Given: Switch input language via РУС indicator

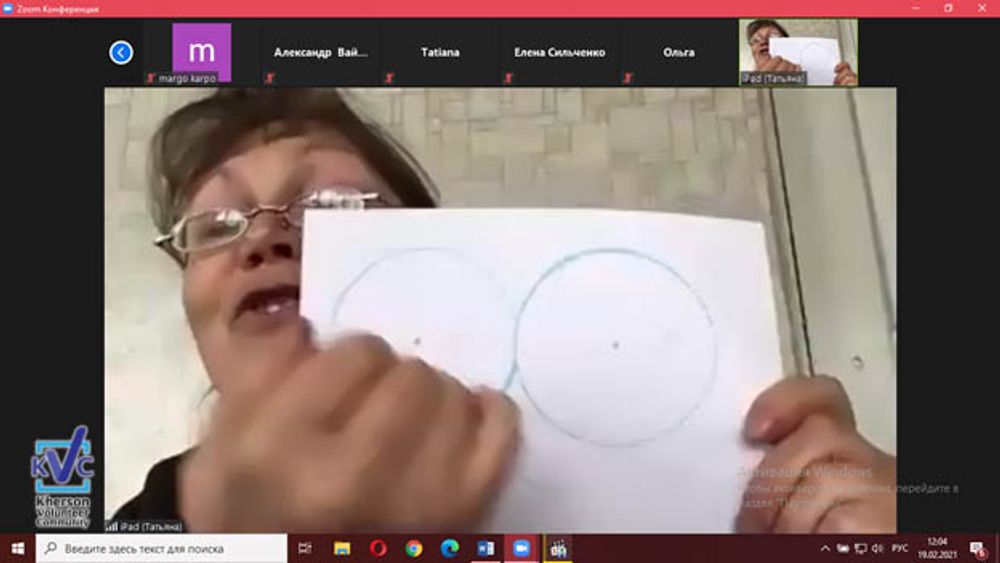Looking at the screenshot, I should [x=900, y=548].
